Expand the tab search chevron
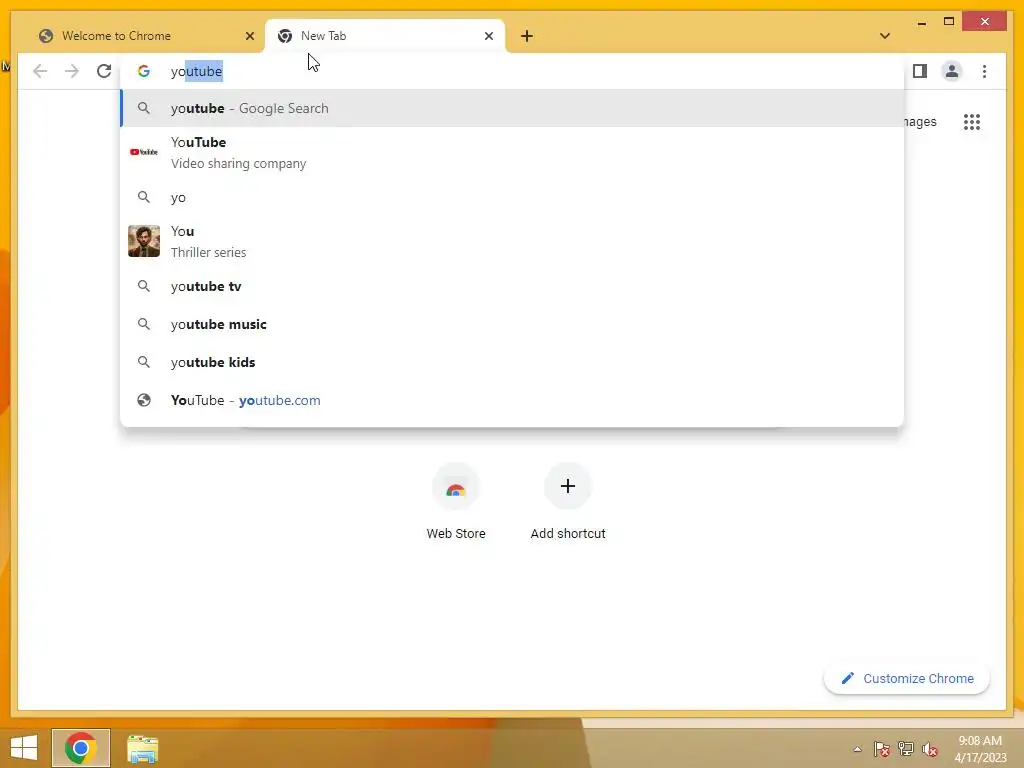The width and height of the screenshot is (1024, 768). coord(885,36)
